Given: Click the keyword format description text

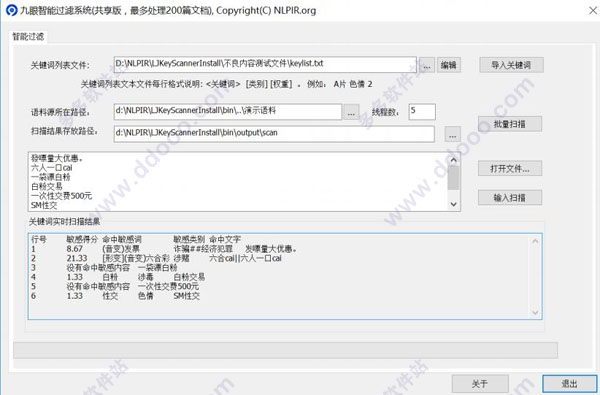Looking at the screenshot, I should point(226,84).
